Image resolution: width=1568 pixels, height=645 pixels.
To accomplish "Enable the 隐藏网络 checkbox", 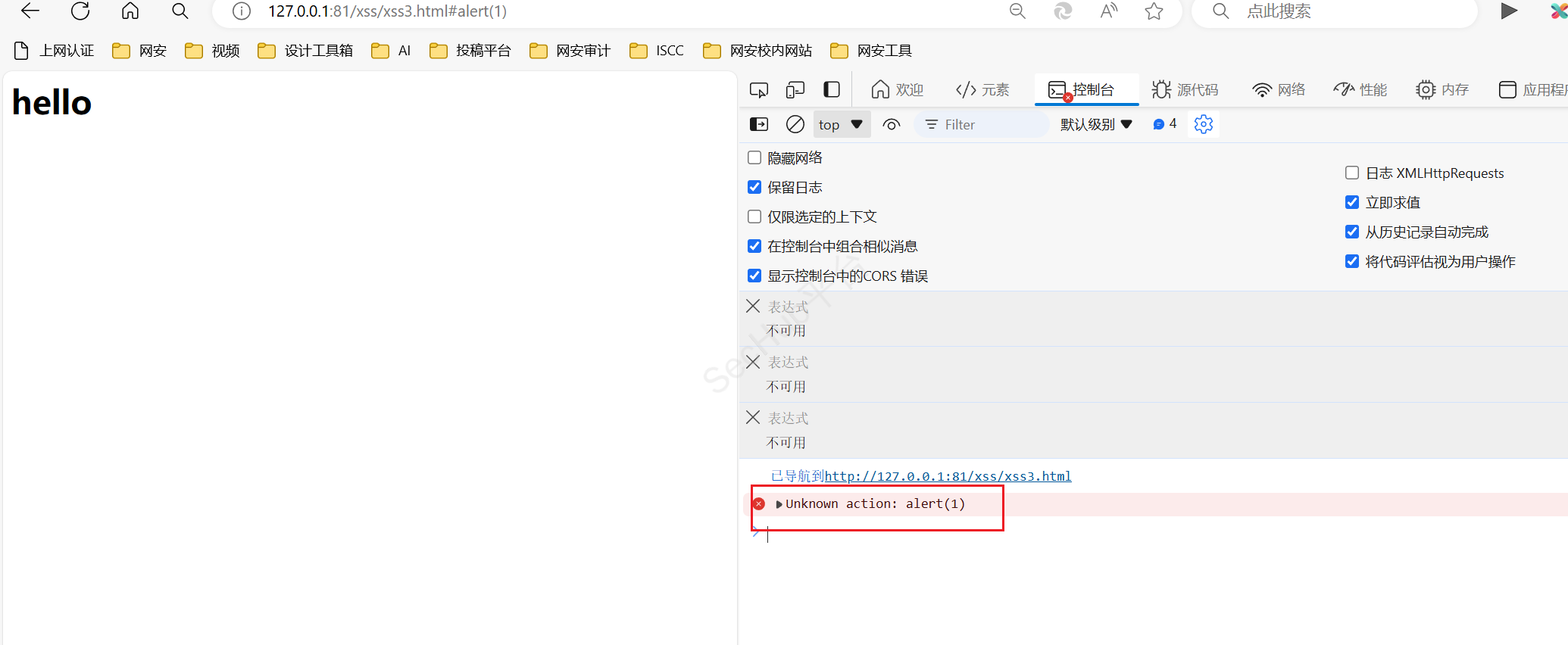I will 754,157.
